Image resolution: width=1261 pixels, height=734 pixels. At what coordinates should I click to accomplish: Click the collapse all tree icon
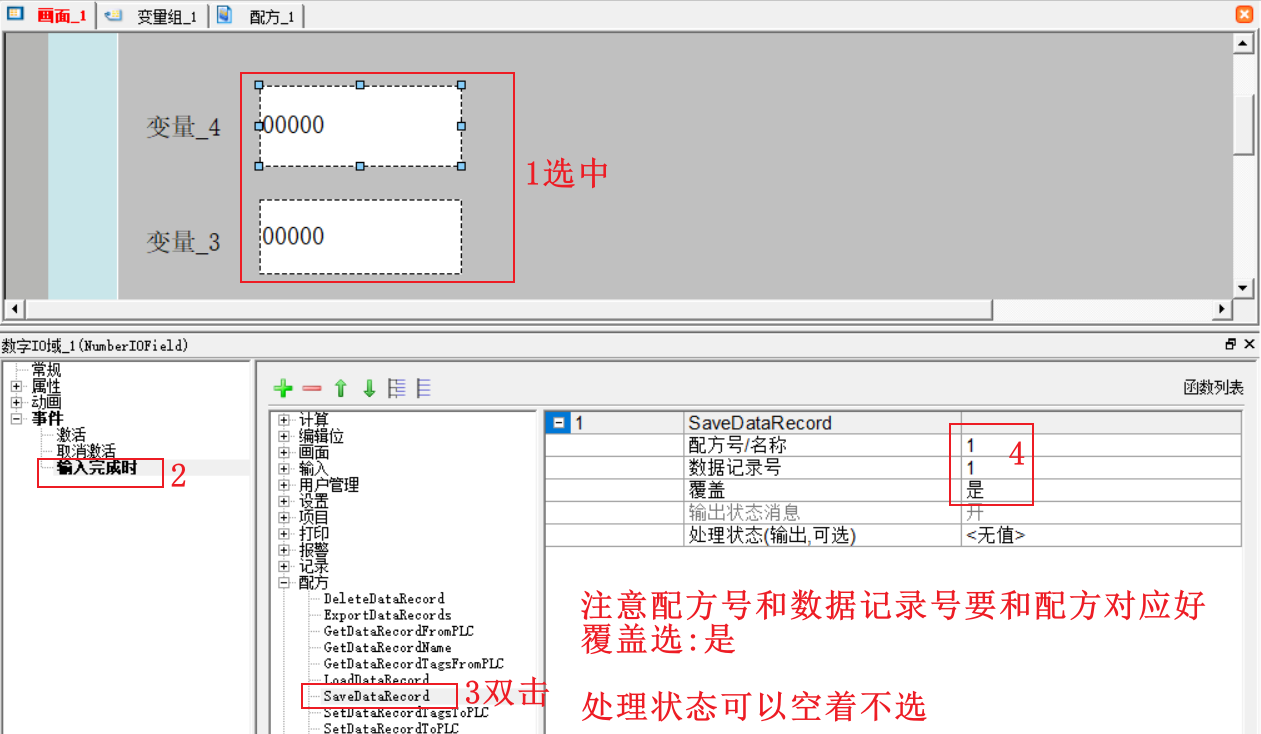click(424, 389)
